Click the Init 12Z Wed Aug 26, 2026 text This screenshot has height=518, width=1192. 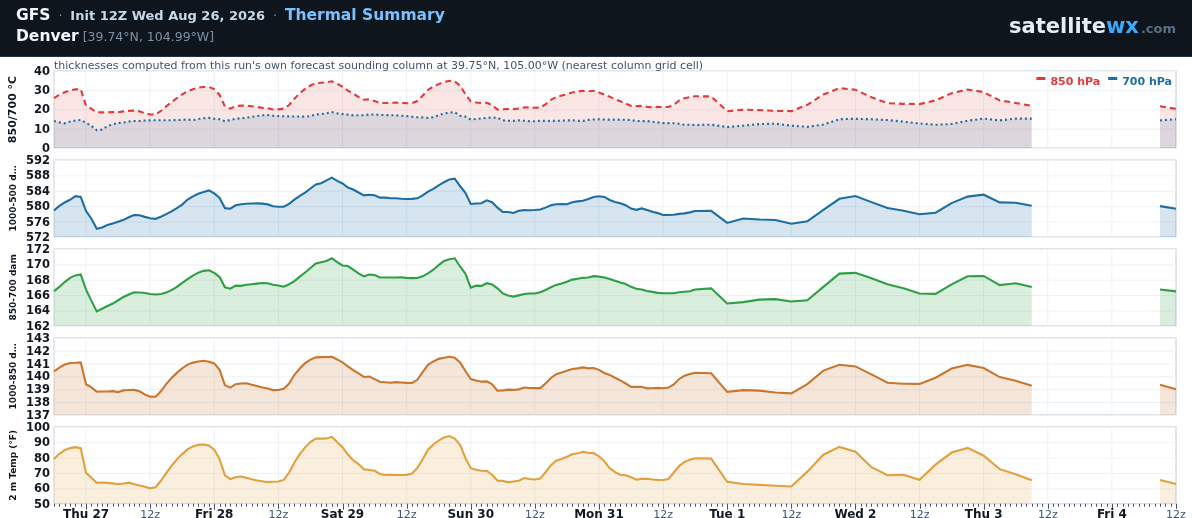pyautogui.click(x=167, y=16)
